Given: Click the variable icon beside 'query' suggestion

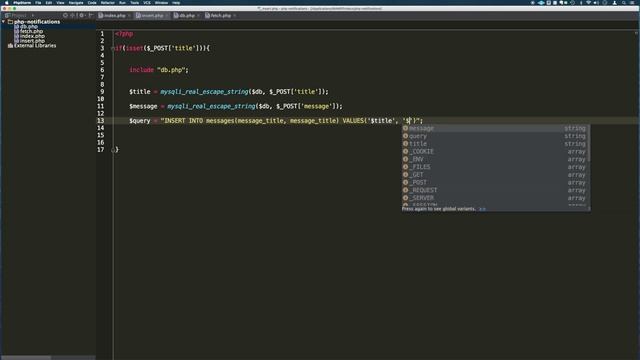Looking at the screenshot, I should point(405,136).
